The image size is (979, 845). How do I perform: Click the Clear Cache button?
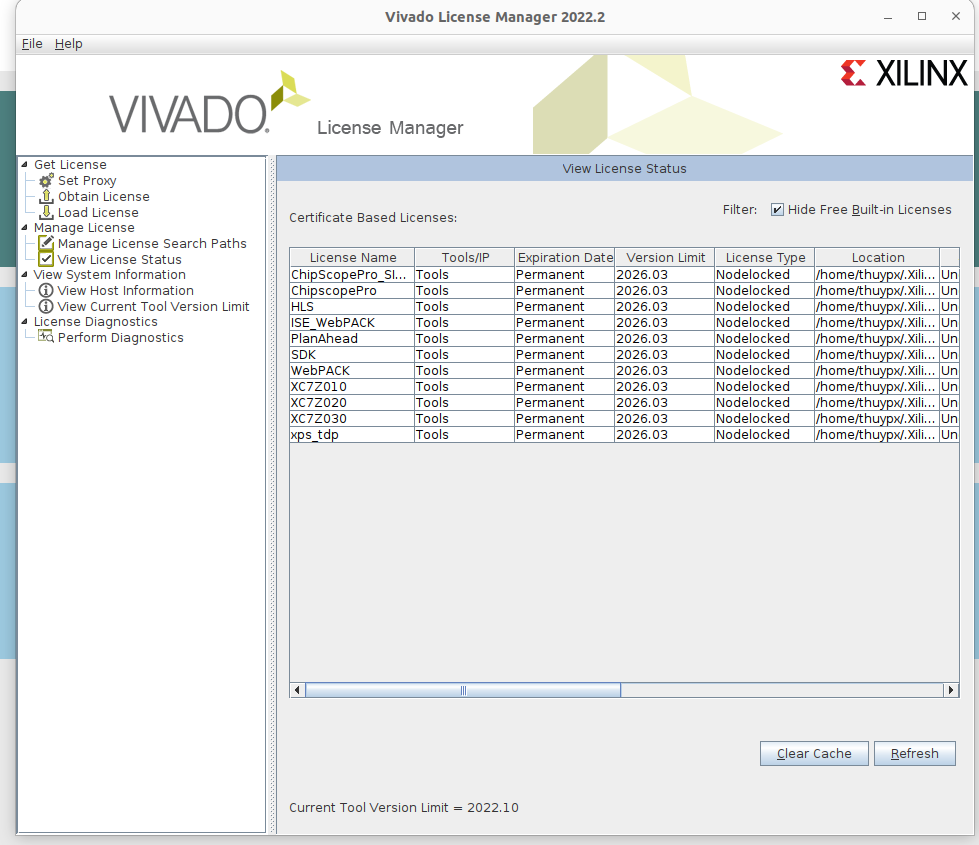pos(814,753)
